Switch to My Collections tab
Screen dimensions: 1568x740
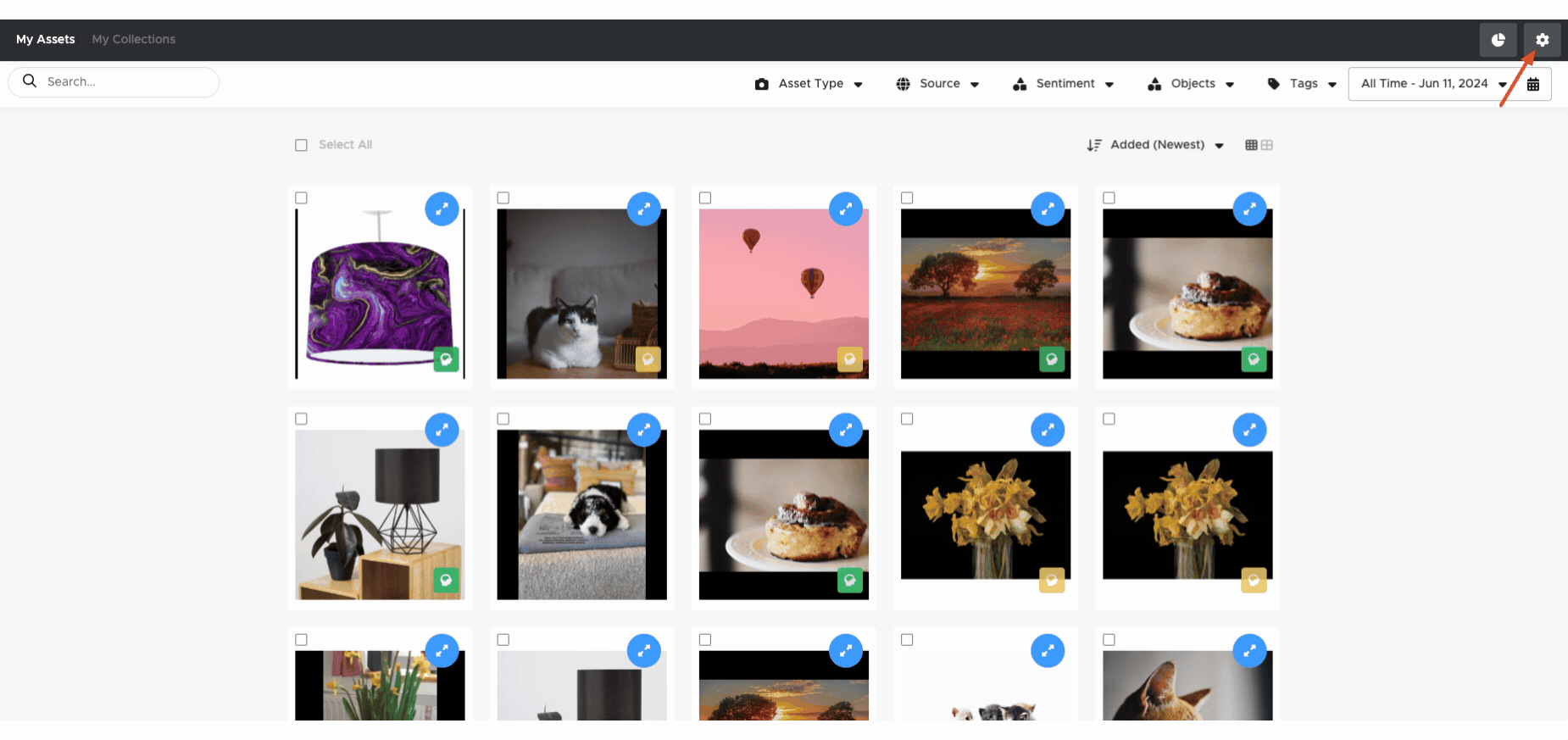click(x=134, y=39)
